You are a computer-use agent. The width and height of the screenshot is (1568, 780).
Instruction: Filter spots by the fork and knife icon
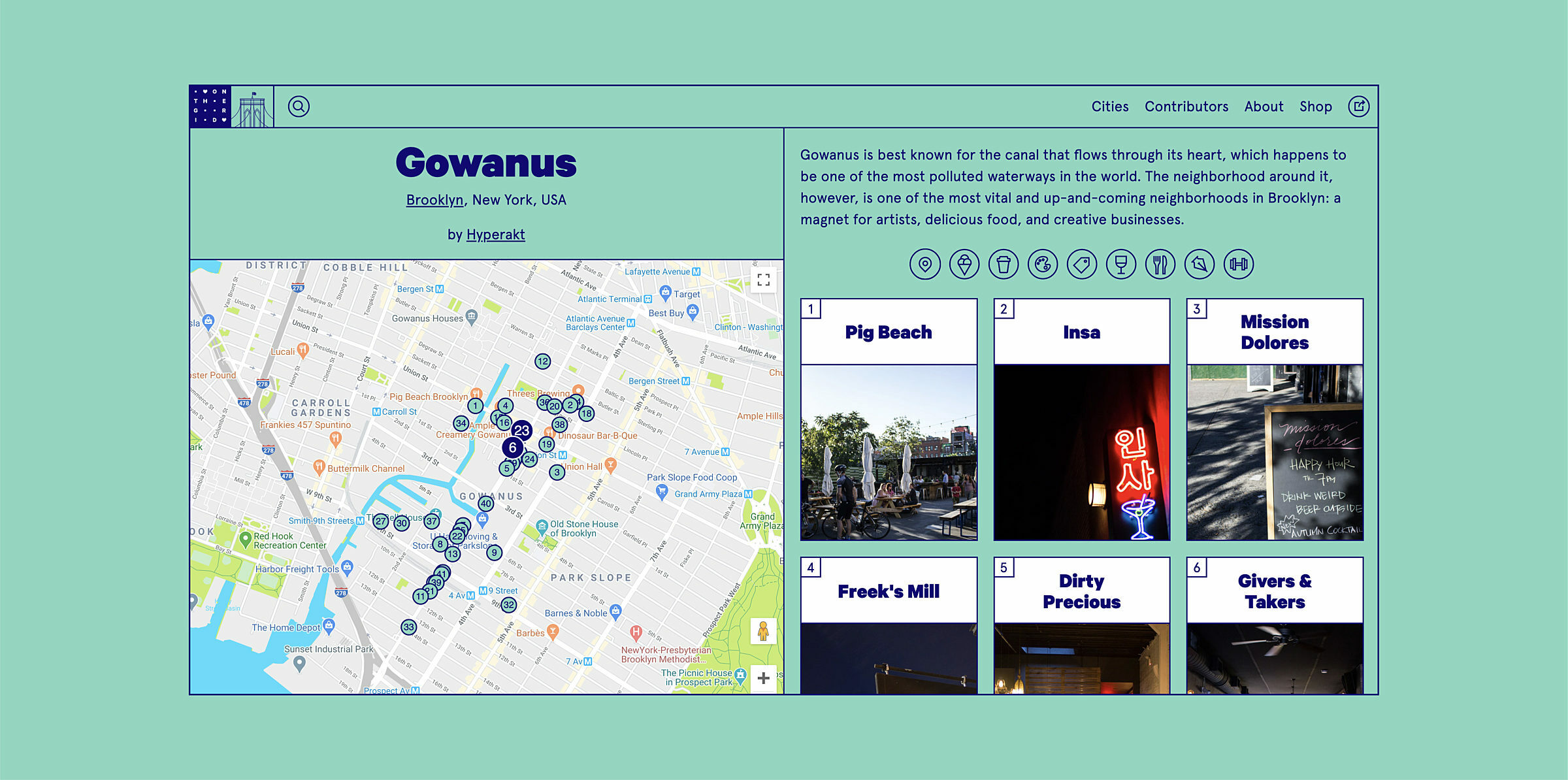coord(1160,264)
